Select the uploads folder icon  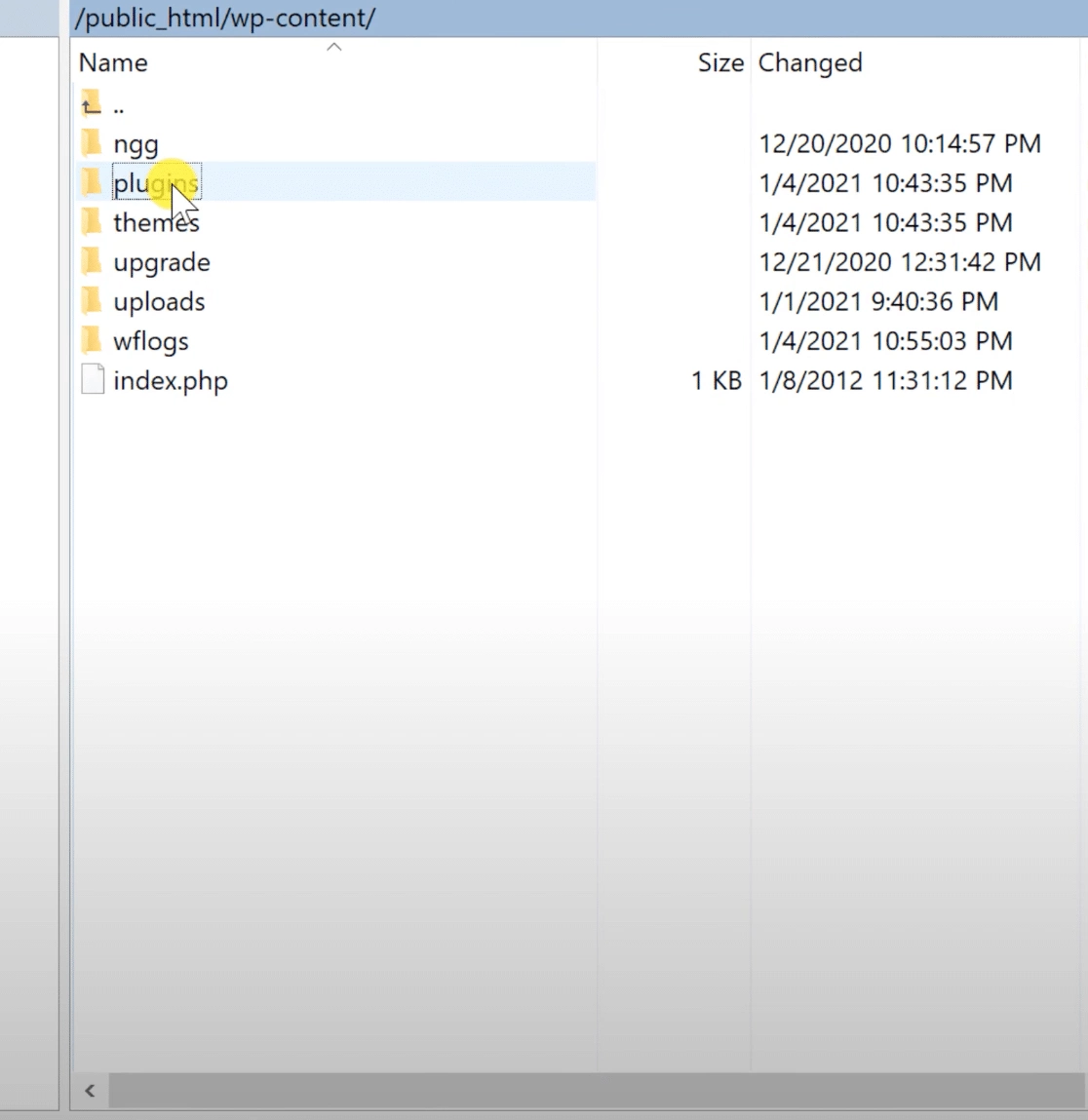91,301
